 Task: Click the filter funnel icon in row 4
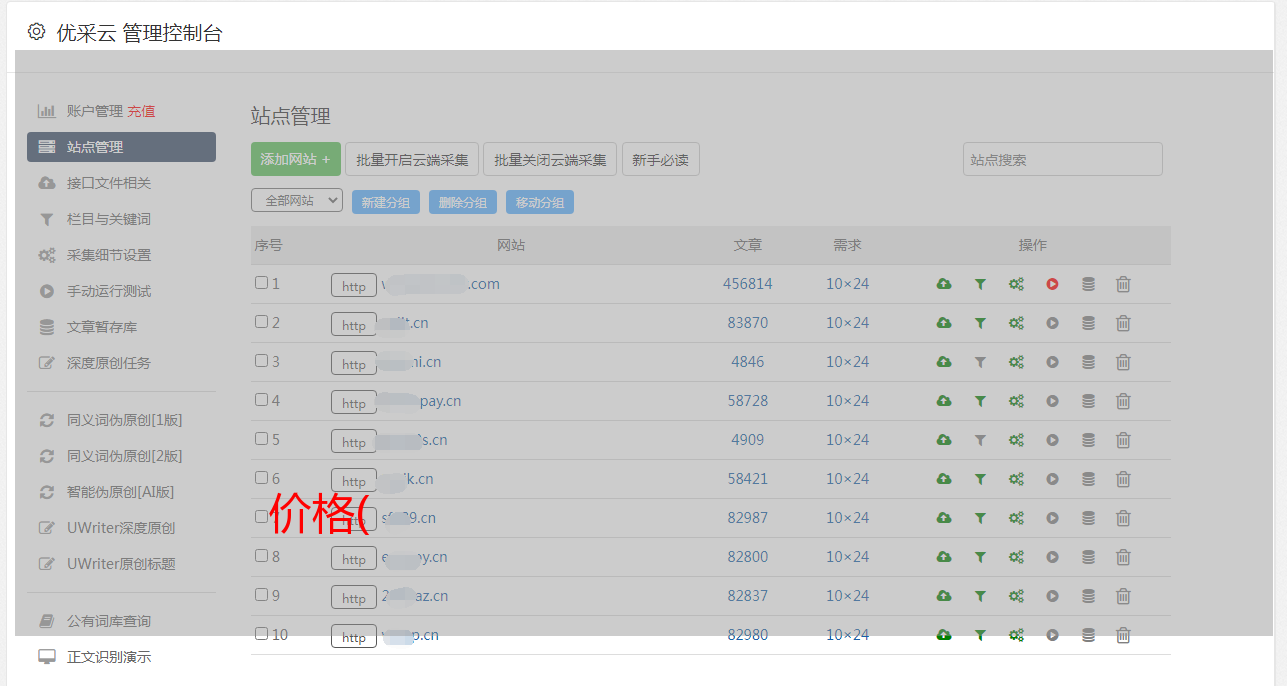980,401
